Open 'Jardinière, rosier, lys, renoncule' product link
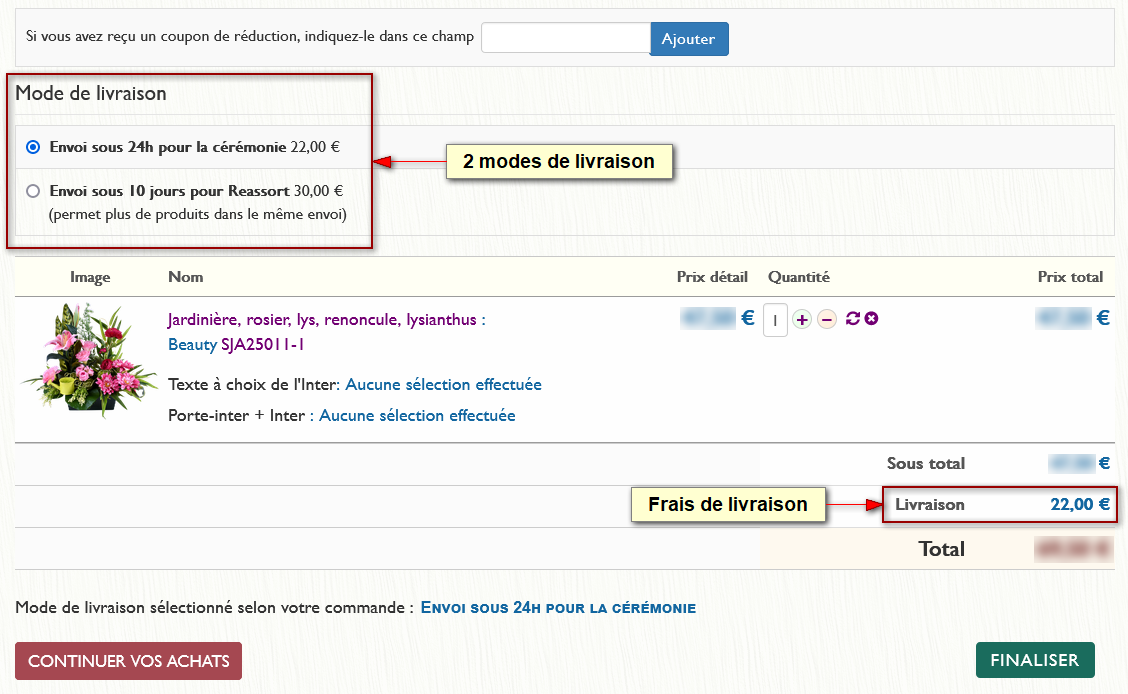Image resolution: width=1128 pixels, height=694 pixels. pos(326,320)
